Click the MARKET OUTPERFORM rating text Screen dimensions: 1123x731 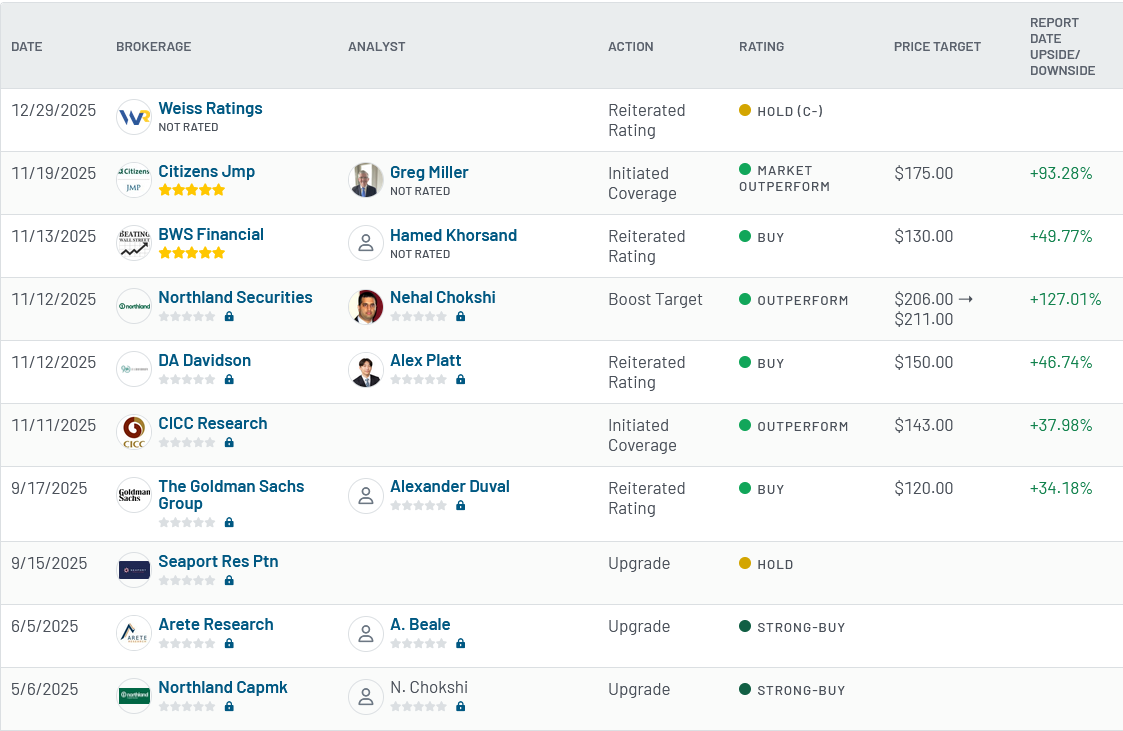coord(784,178)
